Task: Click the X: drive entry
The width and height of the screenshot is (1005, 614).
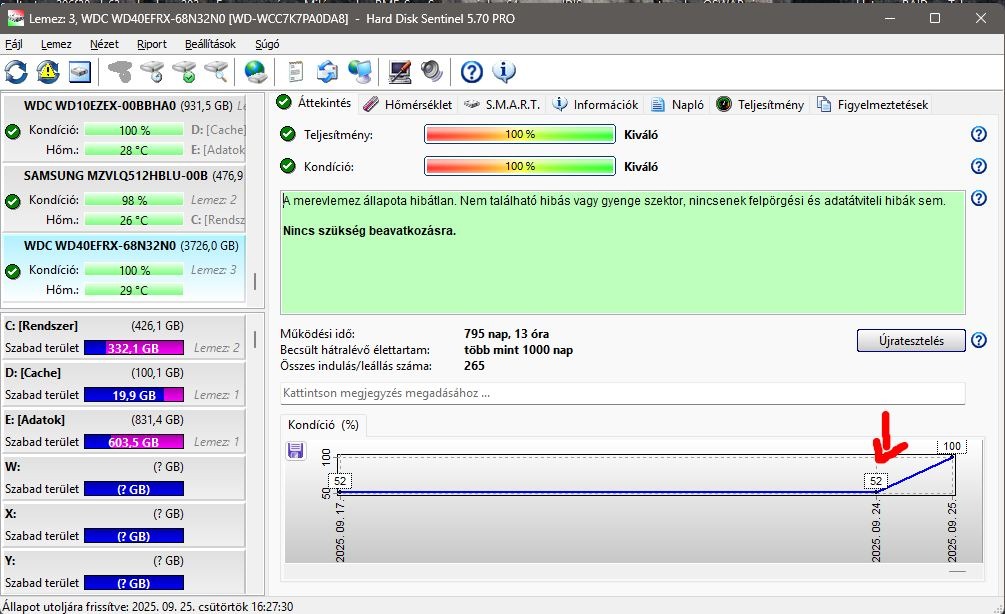Action: click(x=123, y=524)
